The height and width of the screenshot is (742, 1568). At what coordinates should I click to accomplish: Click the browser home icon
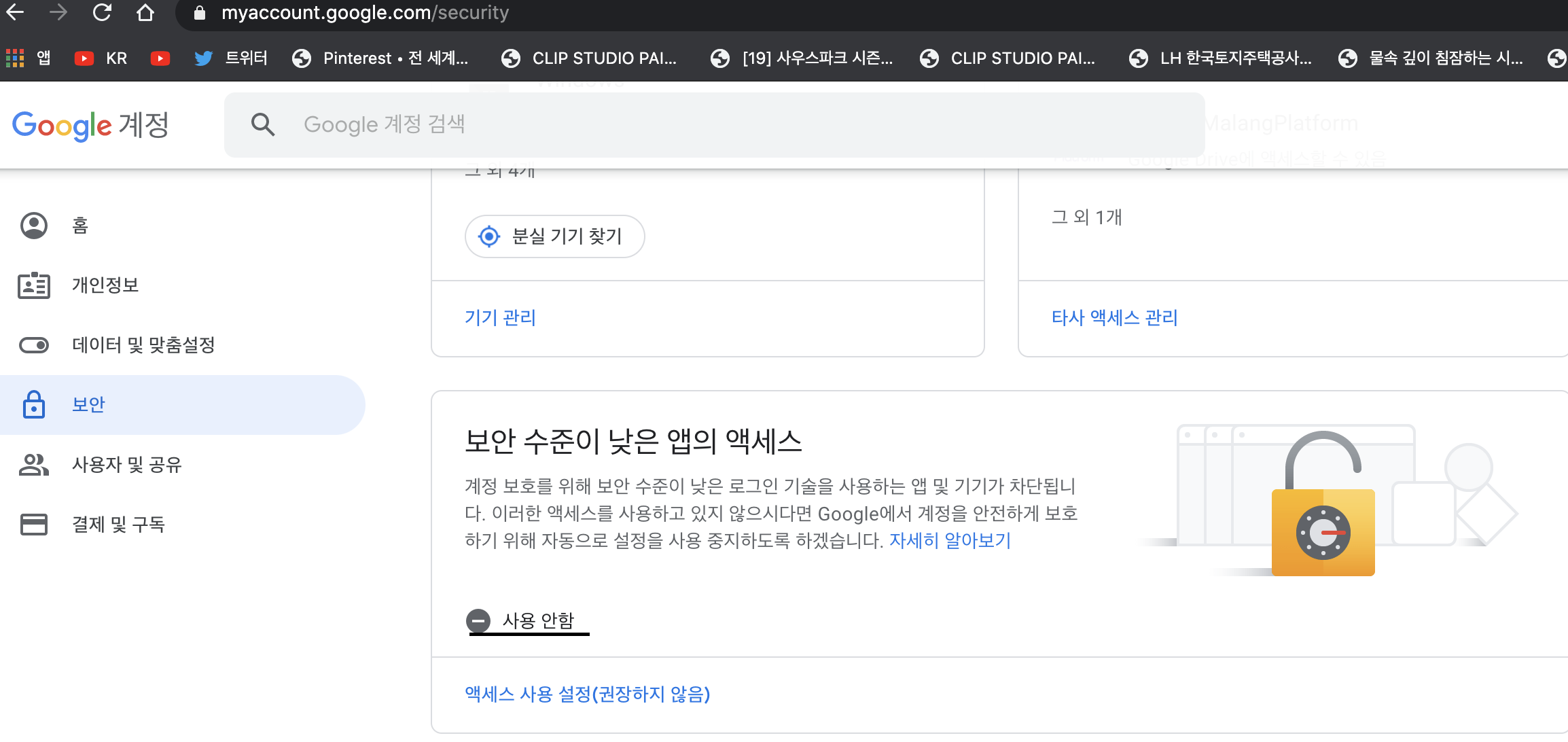(x=145, y=12)
